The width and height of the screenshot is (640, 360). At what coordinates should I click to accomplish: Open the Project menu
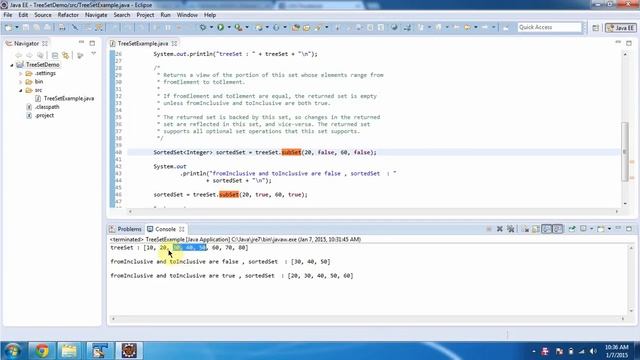click(x=145, y=15)
